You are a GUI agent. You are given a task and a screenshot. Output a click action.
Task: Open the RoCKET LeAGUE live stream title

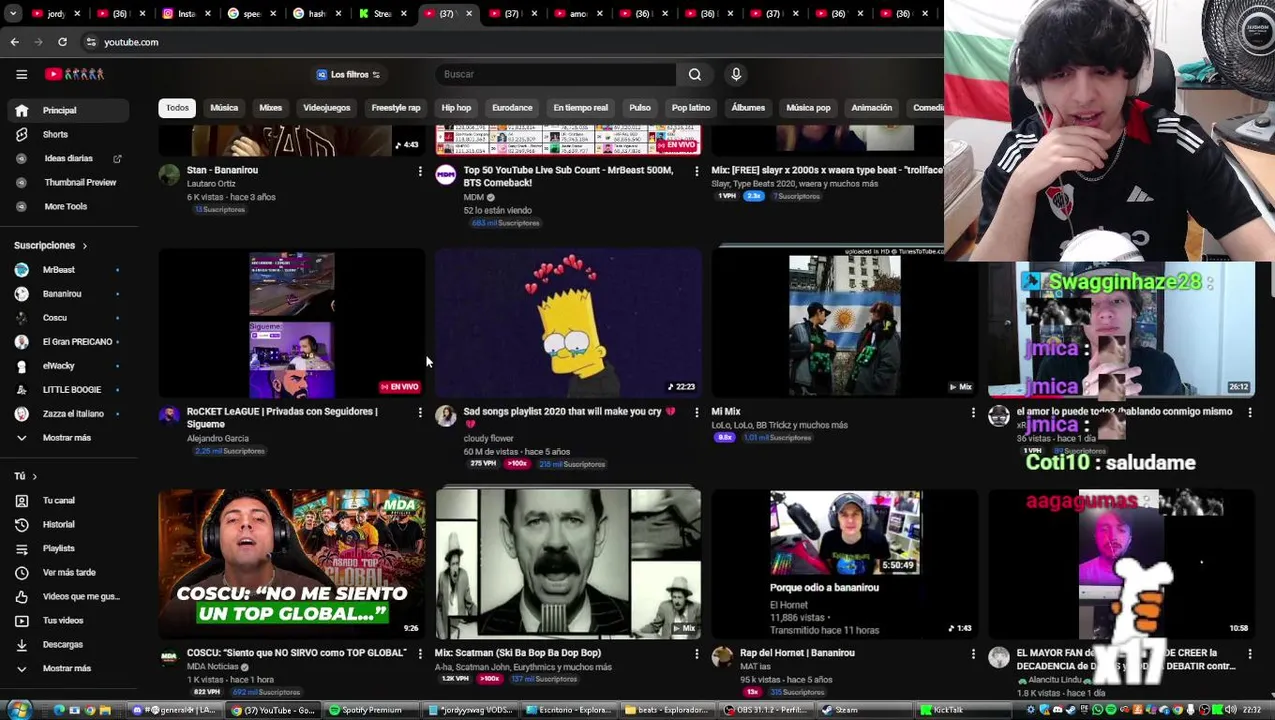tap(282, 417)
